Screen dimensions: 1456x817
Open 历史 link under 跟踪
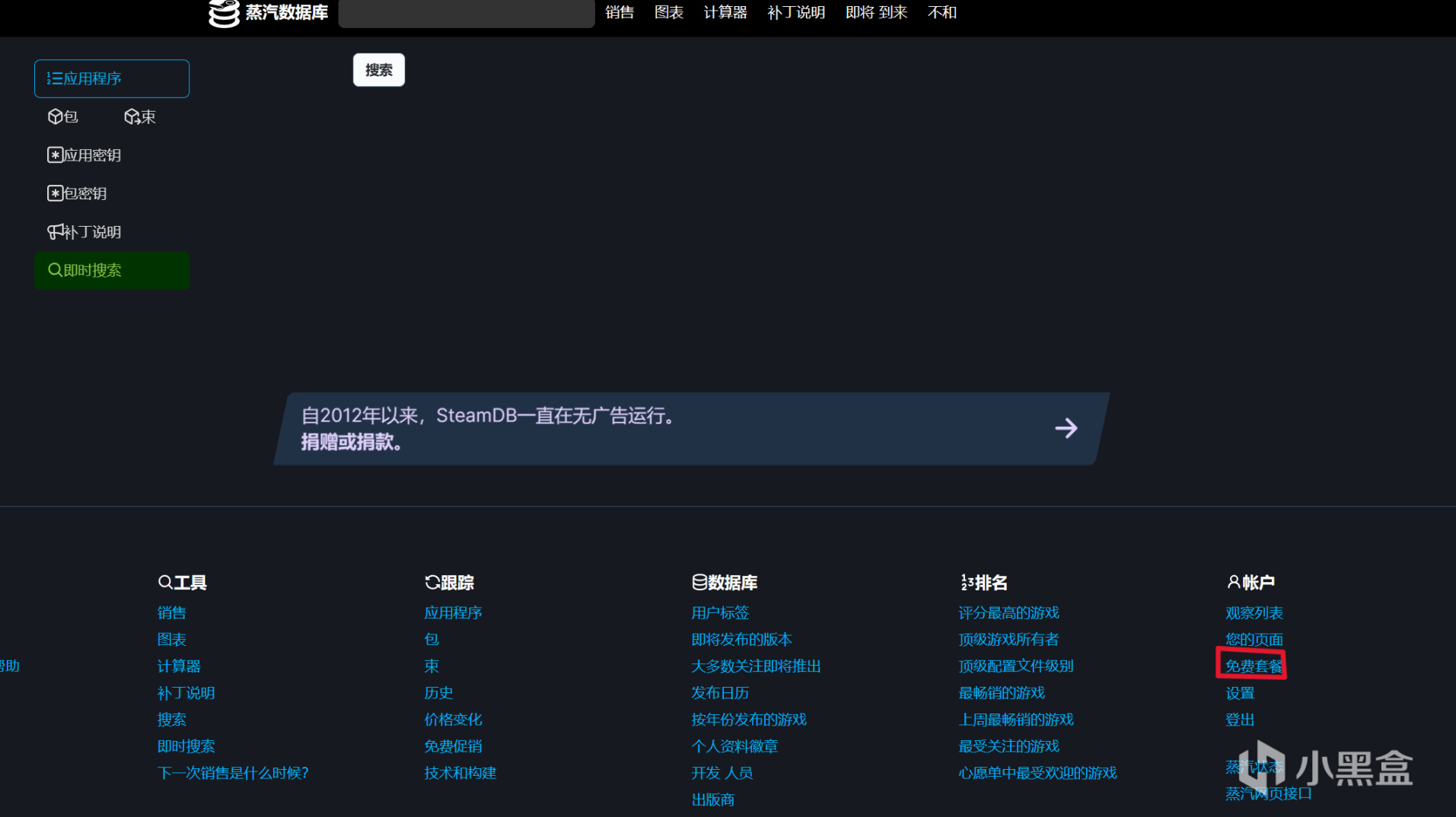[x=438, y=693]
